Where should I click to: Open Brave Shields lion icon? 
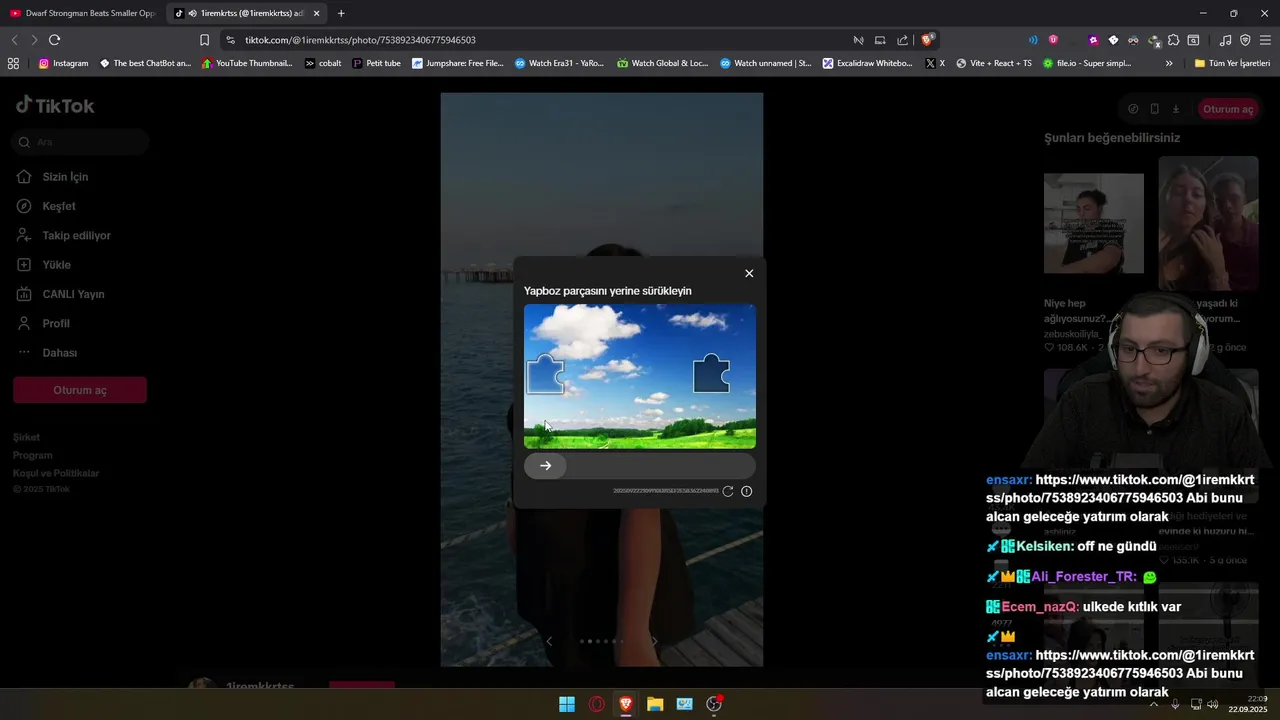(928, 40)
